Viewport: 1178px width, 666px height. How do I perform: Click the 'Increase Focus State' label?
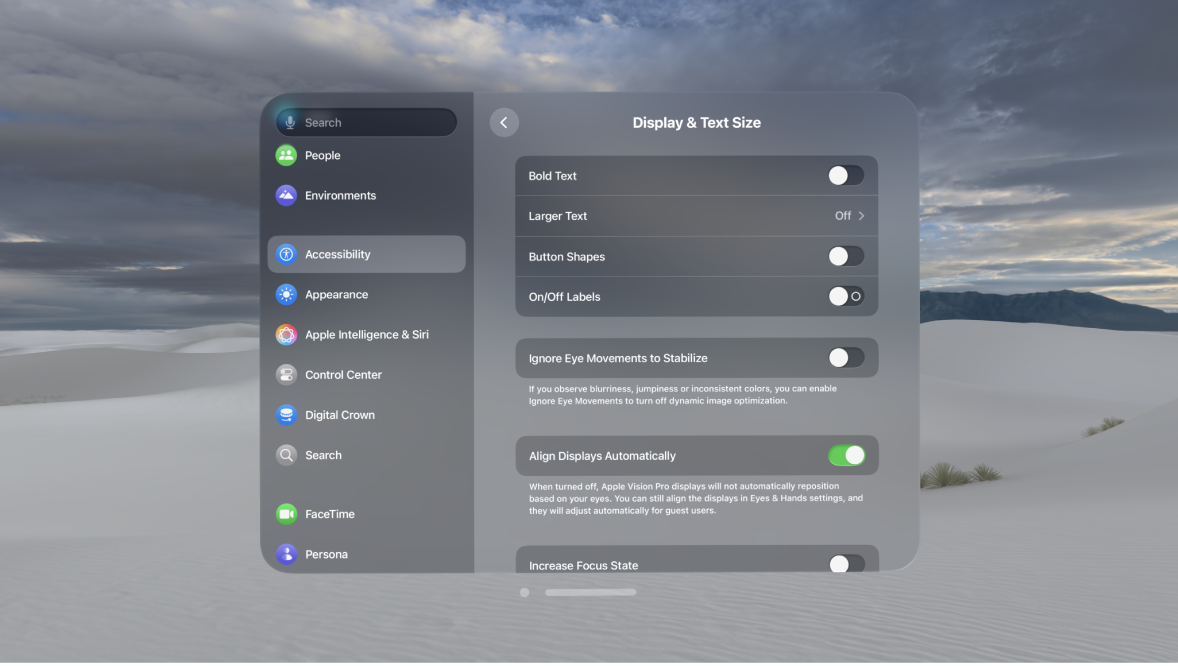pos(583,565)
